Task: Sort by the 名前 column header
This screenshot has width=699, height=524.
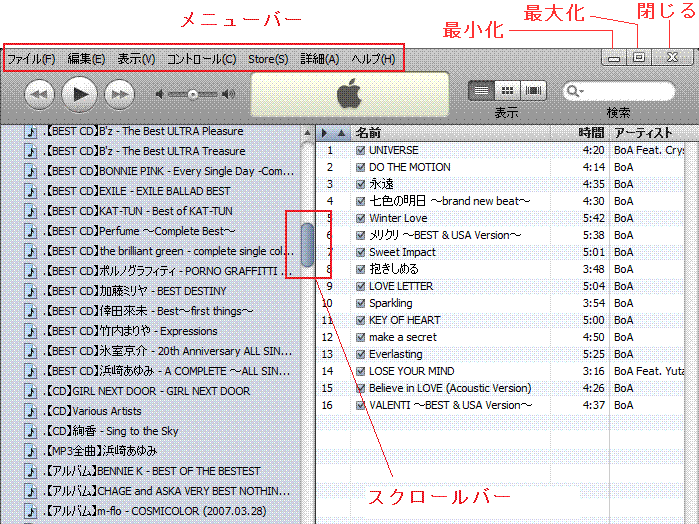Action: 450,132
